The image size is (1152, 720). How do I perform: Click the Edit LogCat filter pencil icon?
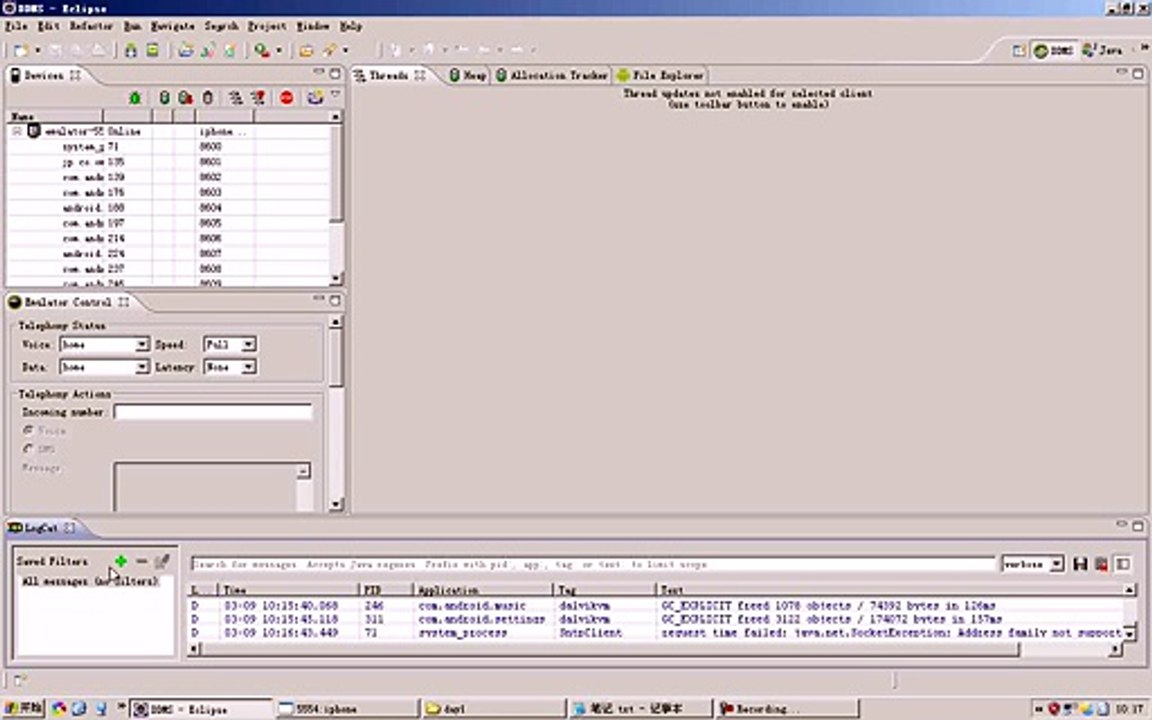click(162, 561)
